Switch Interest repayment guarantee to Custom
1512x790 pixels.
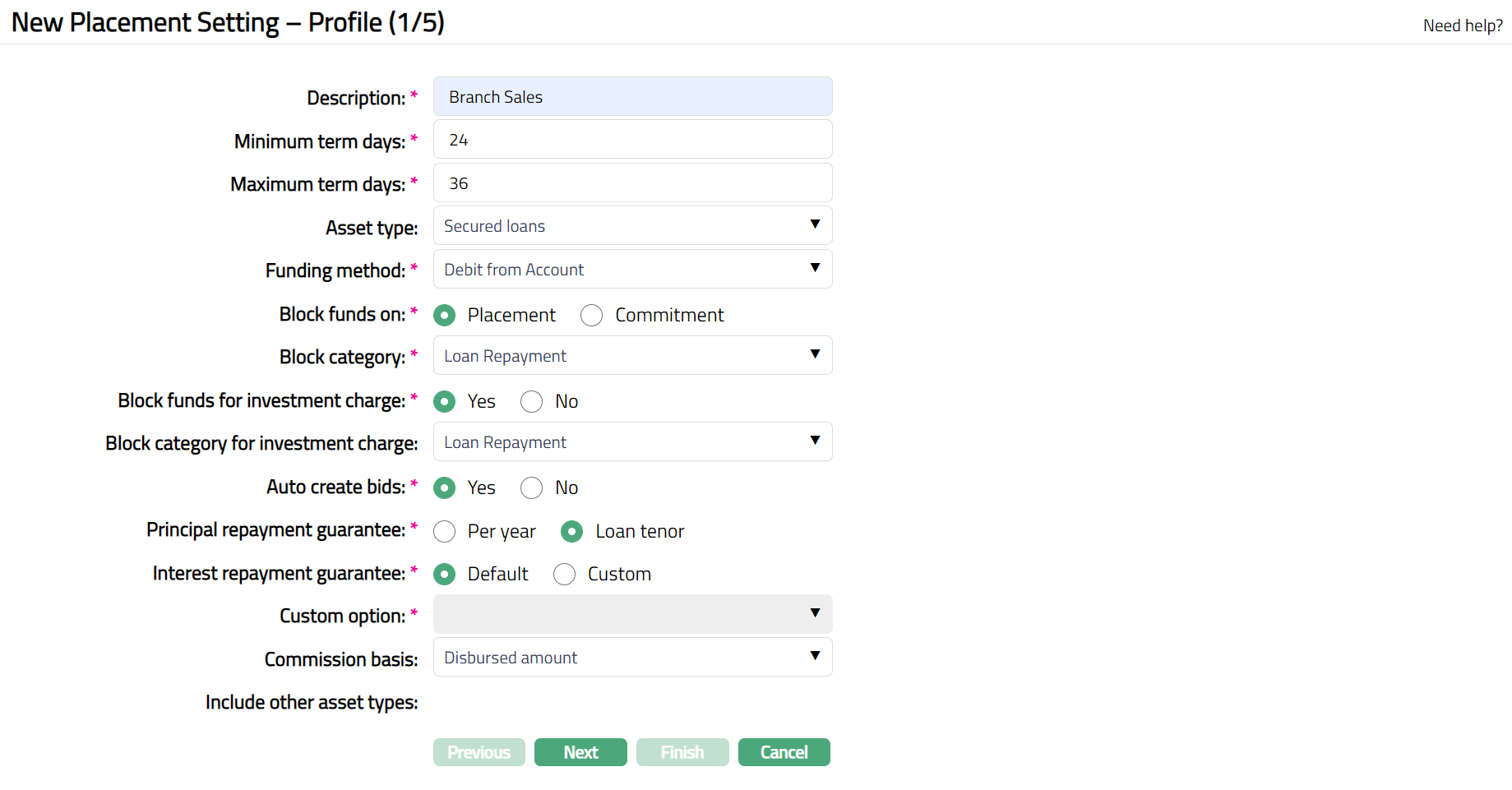pos(565,575)
